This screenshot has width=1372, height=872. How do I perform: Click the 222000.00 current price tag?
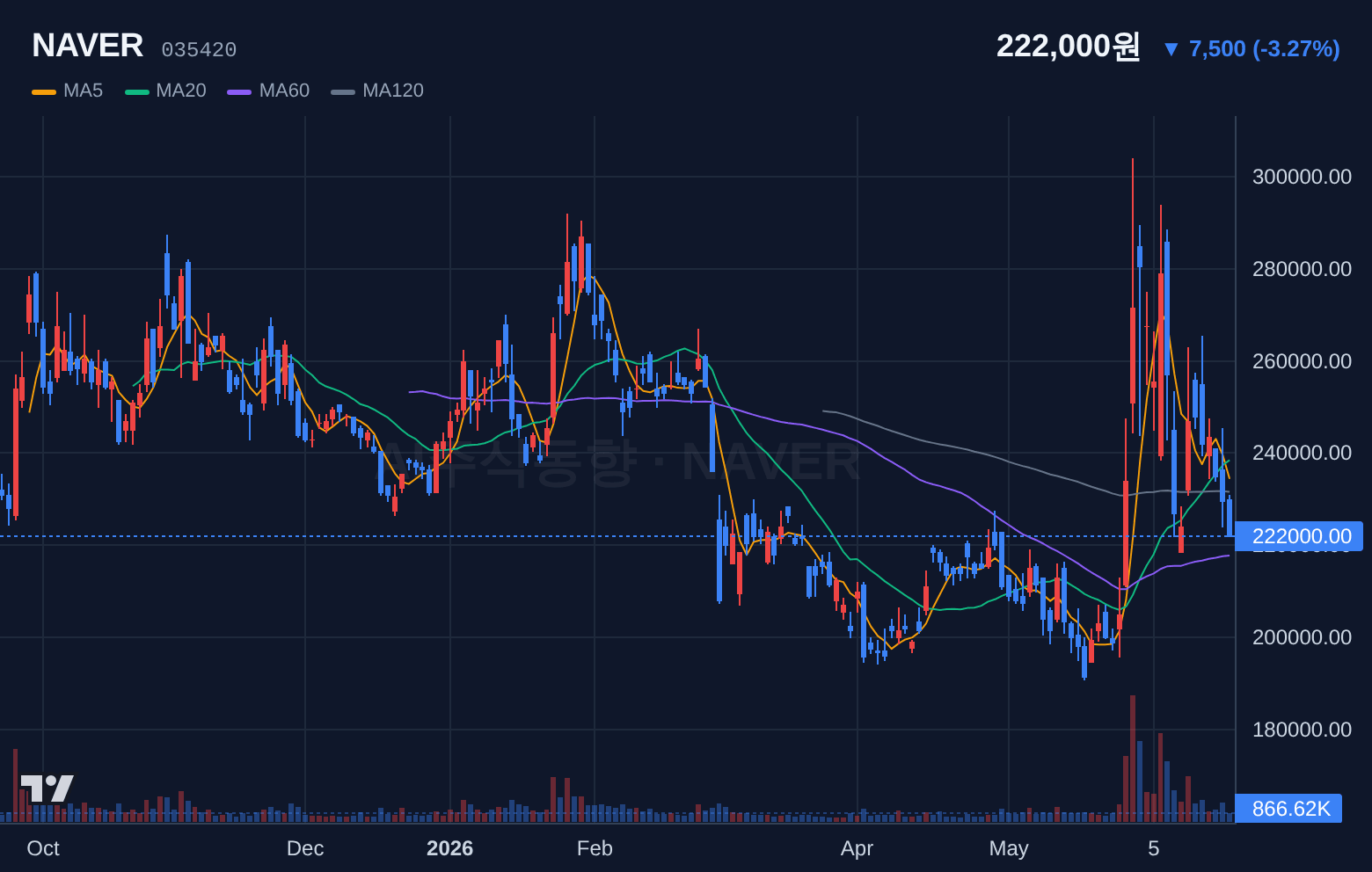(1299, 536)
